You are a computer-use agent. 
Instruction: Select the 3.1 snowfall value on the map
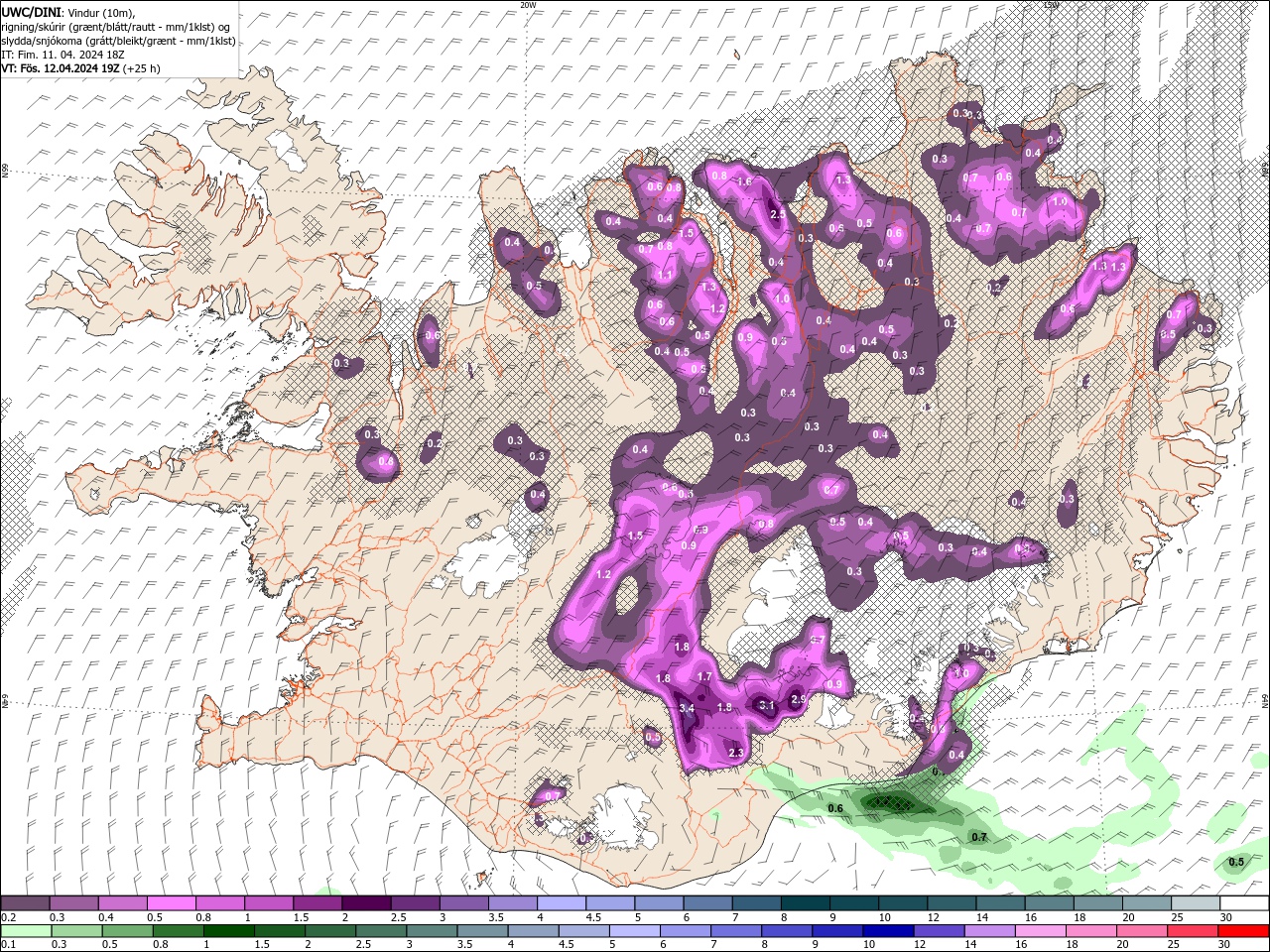coord(766,706)
